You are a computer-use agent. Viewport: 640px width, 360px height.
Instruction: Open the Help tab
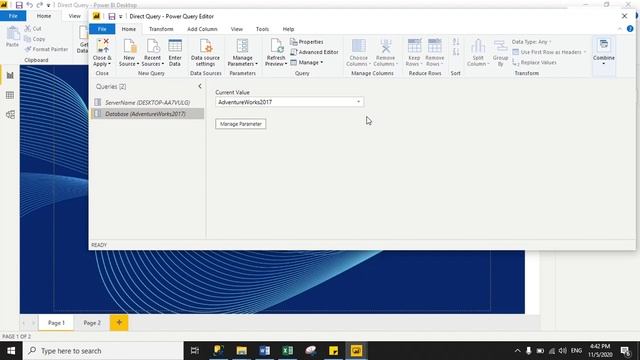point(288,29)
